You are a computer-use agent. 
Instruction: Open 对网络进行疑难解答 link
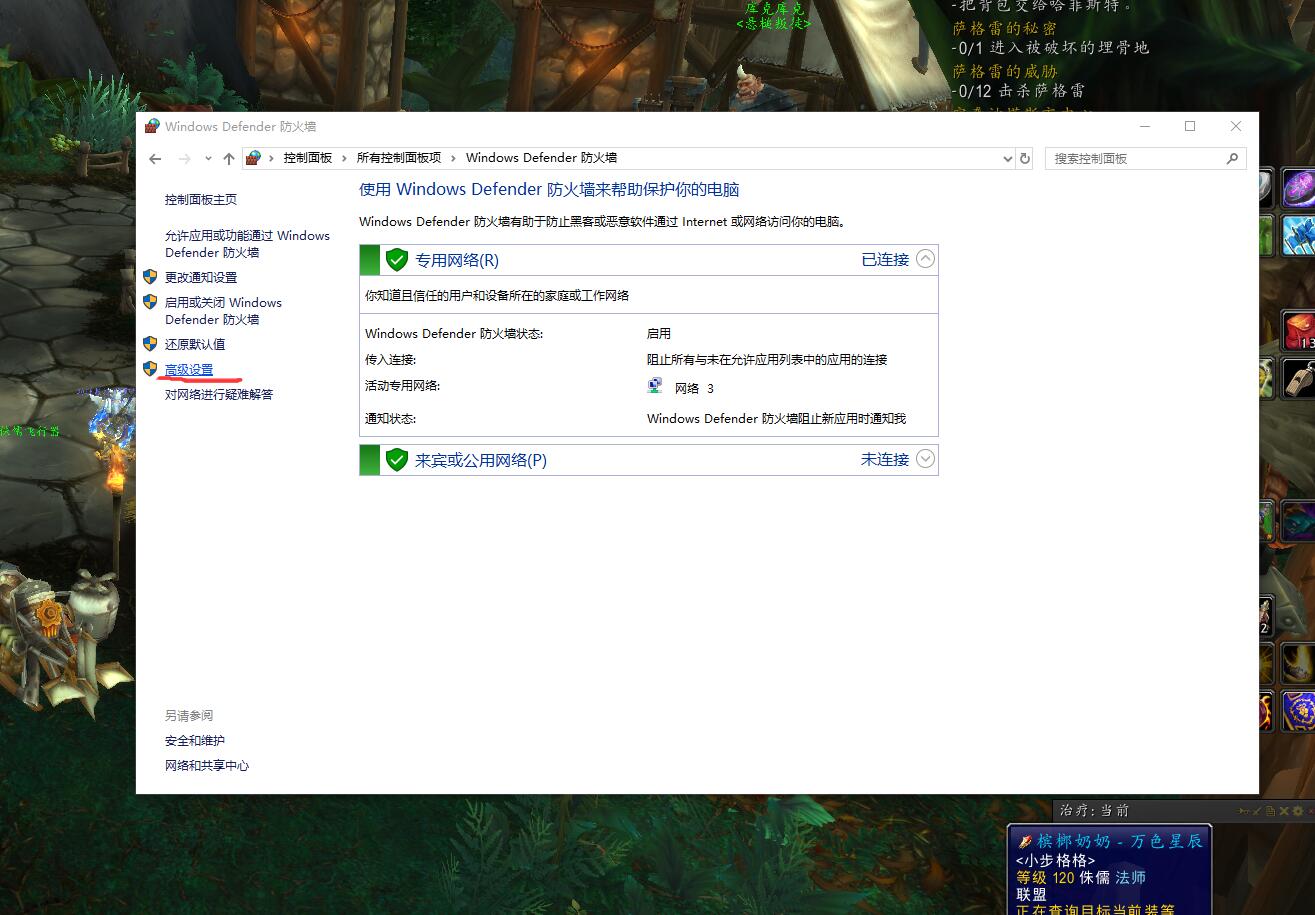click(x=219, y=395)
